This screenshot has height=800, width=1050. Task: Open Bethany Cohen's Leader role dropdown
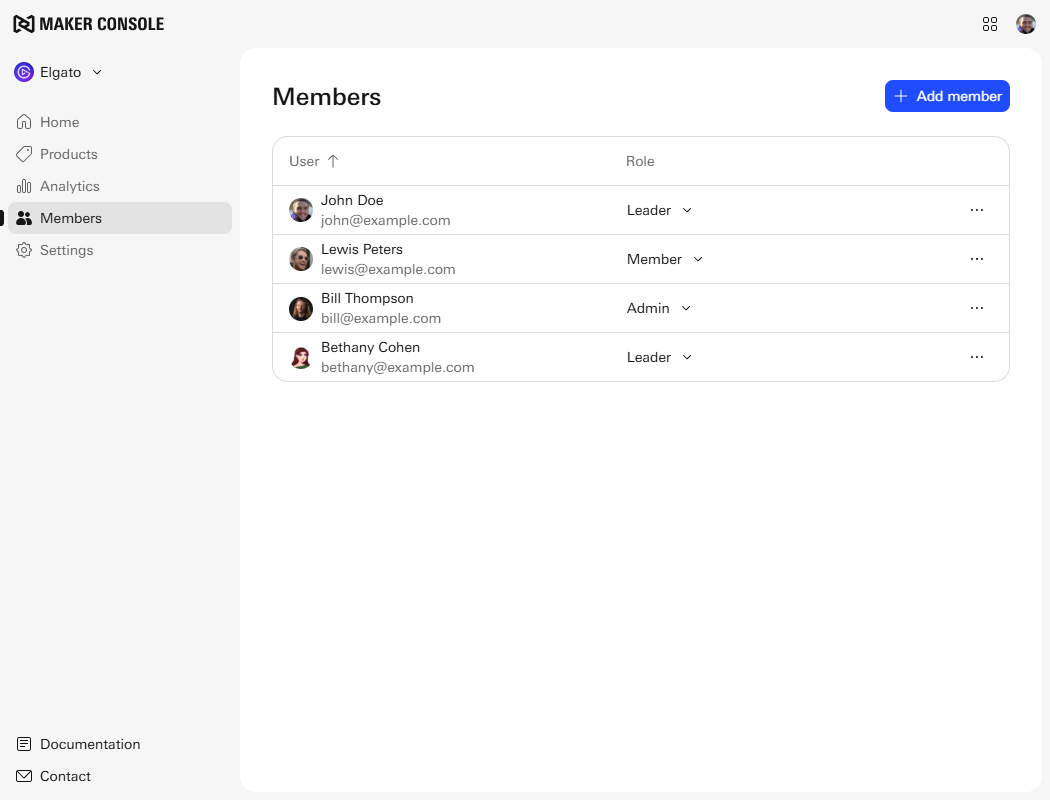(x=659, y=357)
